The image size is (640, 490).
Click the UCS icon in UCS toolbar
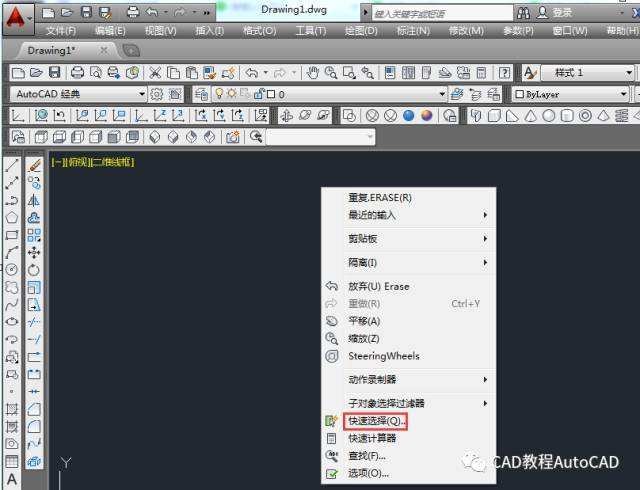[18, 116]
